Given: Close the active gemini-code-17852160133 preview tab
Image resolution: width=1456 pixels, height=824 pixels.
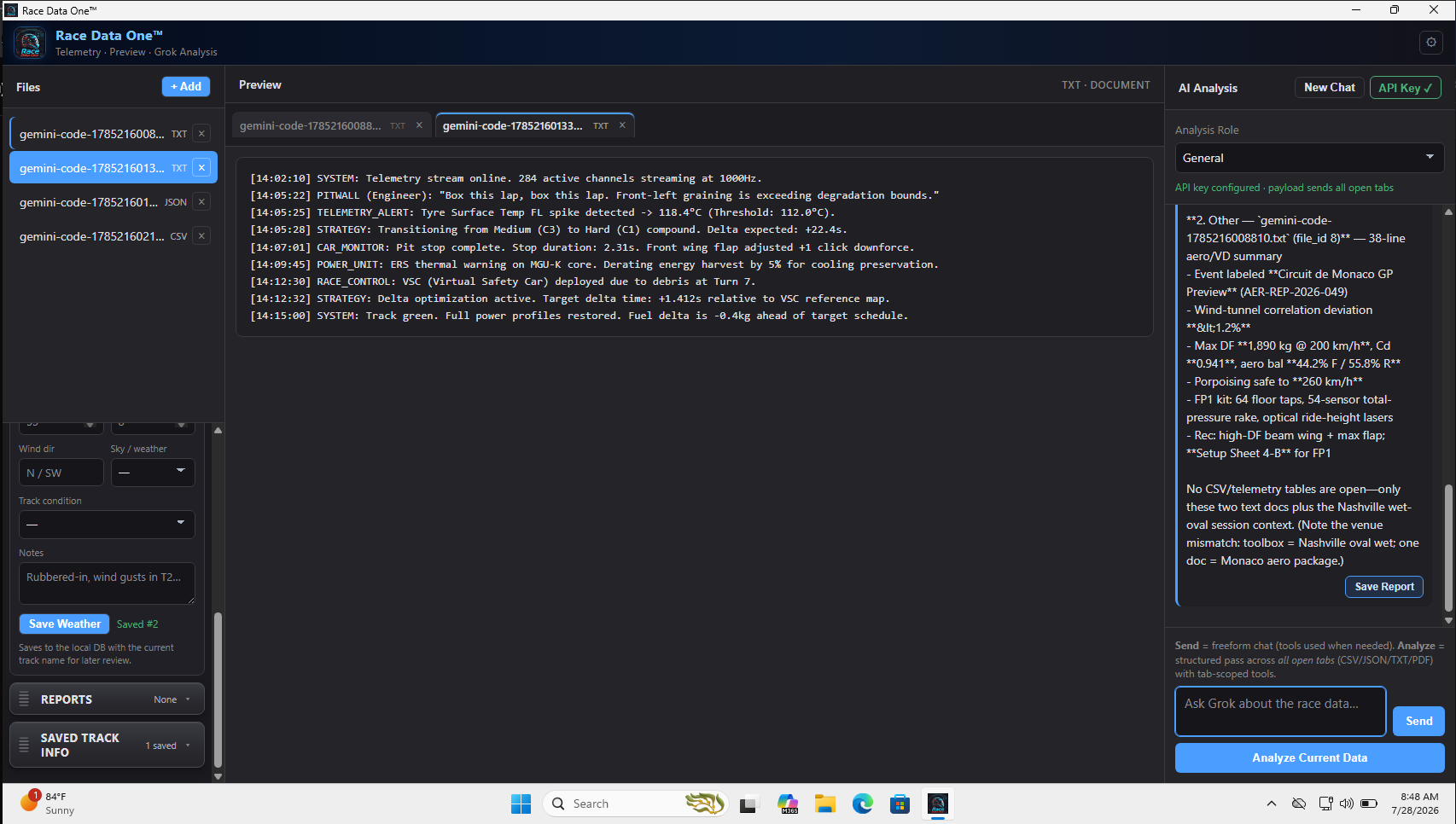Looking at the screenshot, I should 622,125.
